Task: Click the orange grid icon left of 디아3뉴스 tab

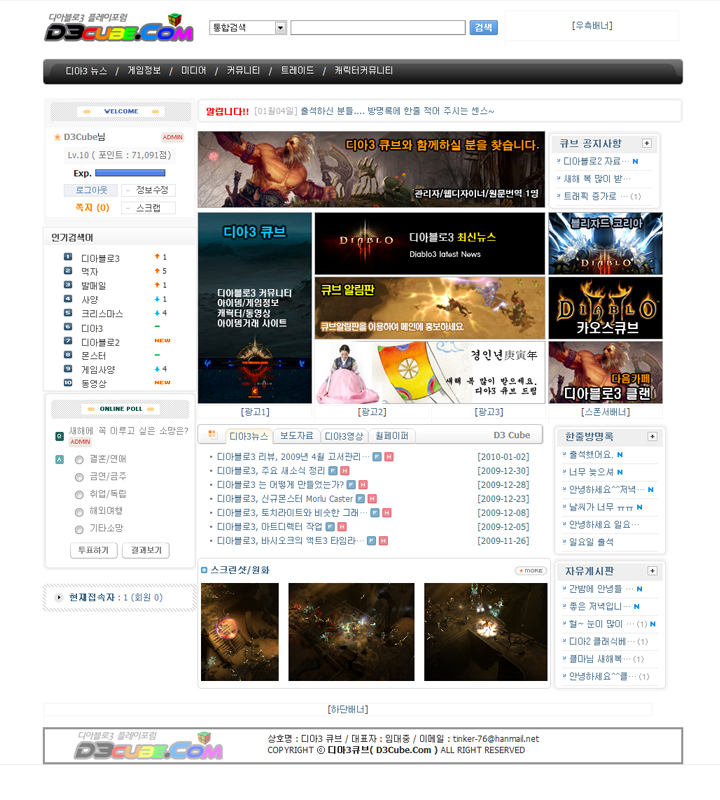Action: 212,435
